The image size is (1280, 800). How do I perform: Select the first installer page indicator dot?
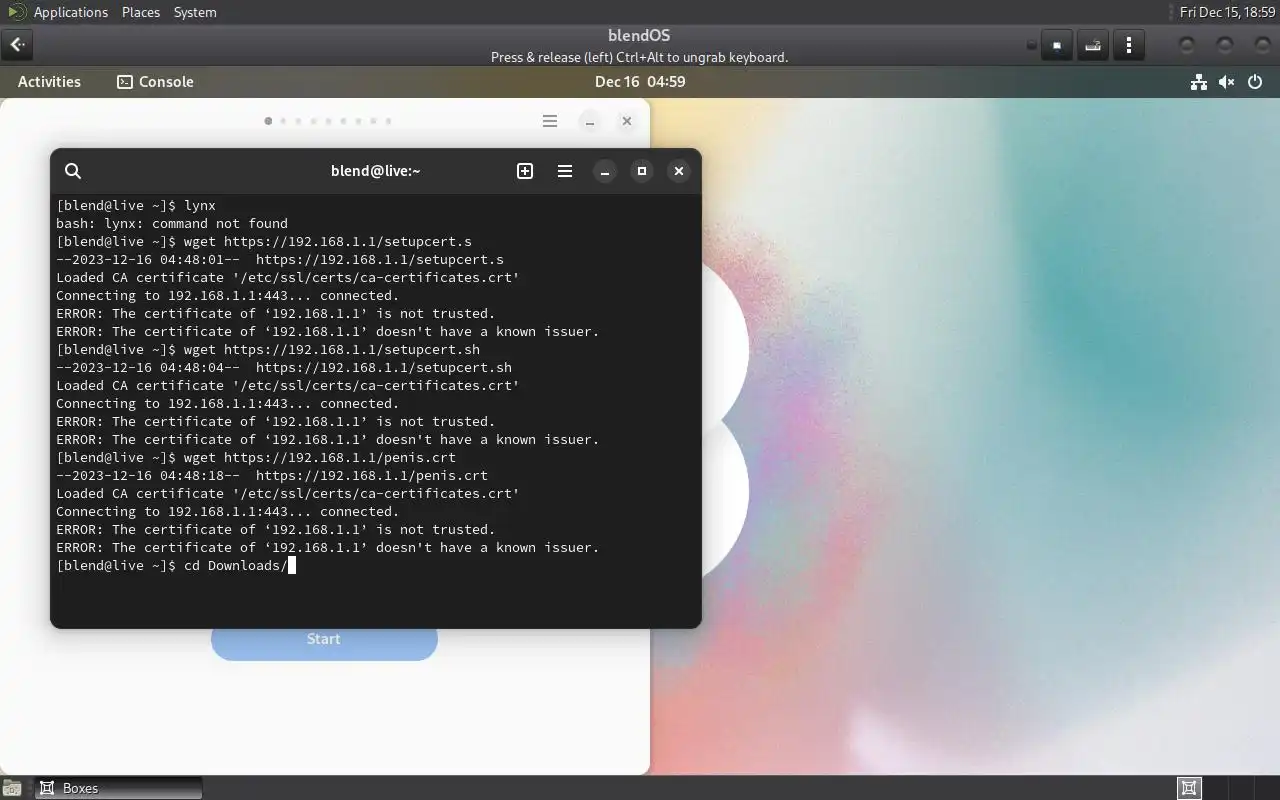pos(268,121)
